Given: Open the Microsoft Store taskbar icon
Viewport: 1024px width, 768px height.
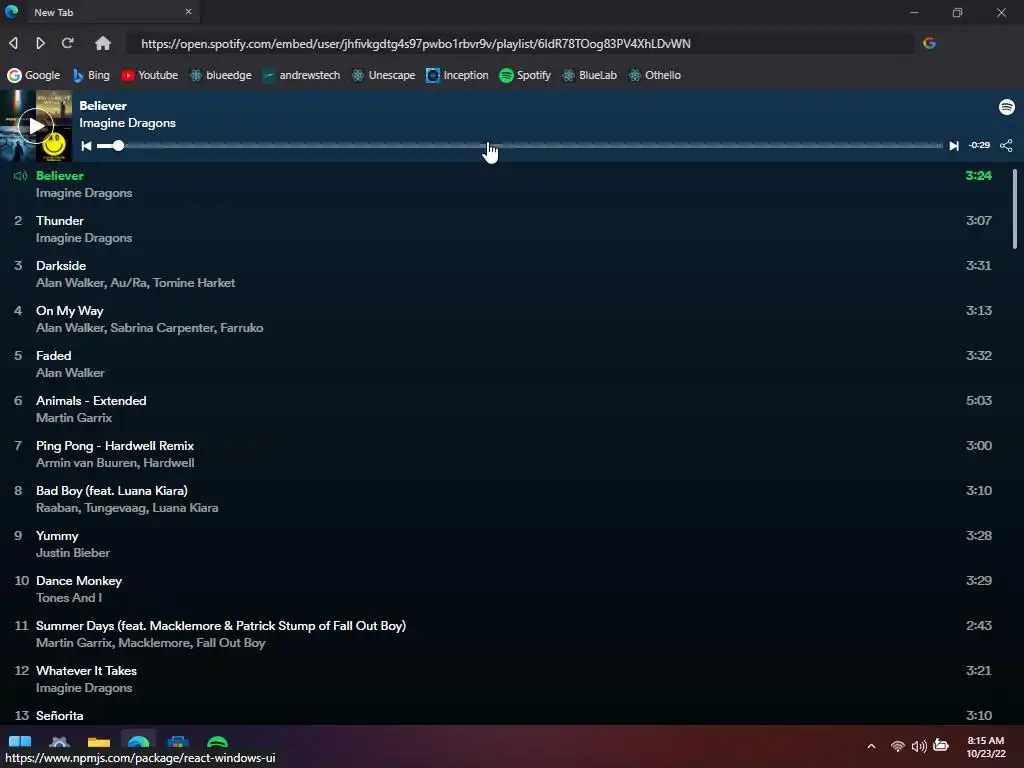Looking at the screenshot, I should 178,743.
